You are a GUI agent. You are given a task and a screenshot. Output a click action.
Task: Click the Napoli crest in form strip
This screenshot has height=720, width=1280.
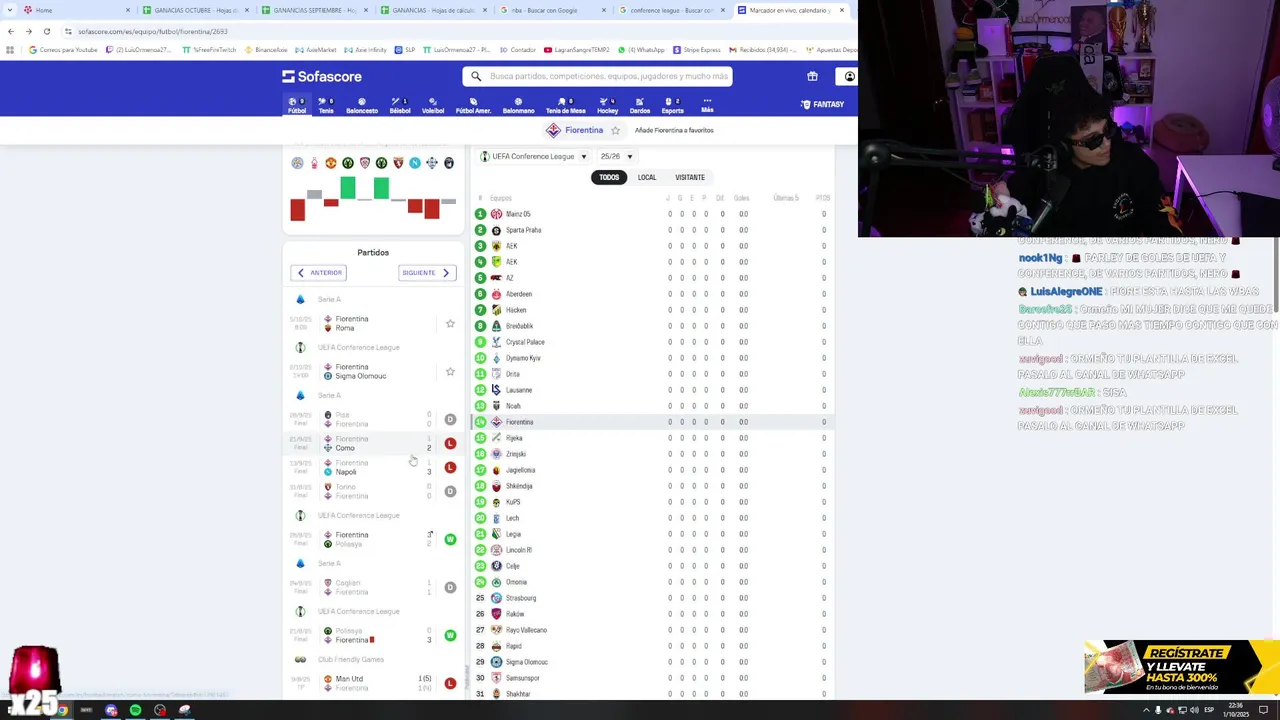(415, 163)
